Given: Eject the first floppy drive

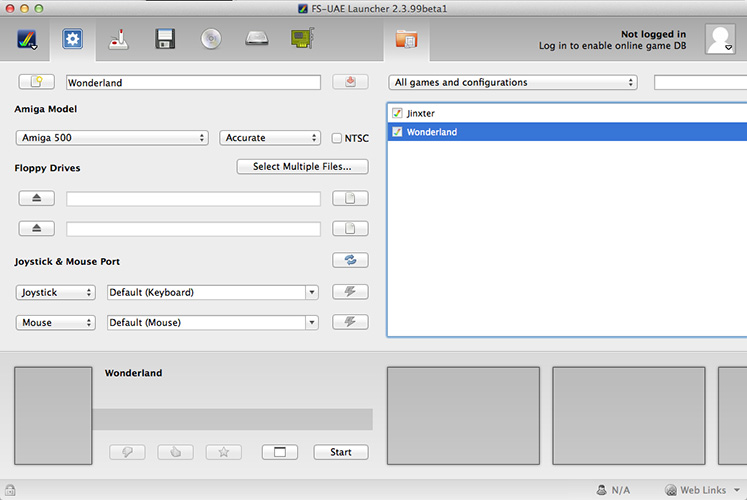Looking at the screenshot, I should pos(36,199).
